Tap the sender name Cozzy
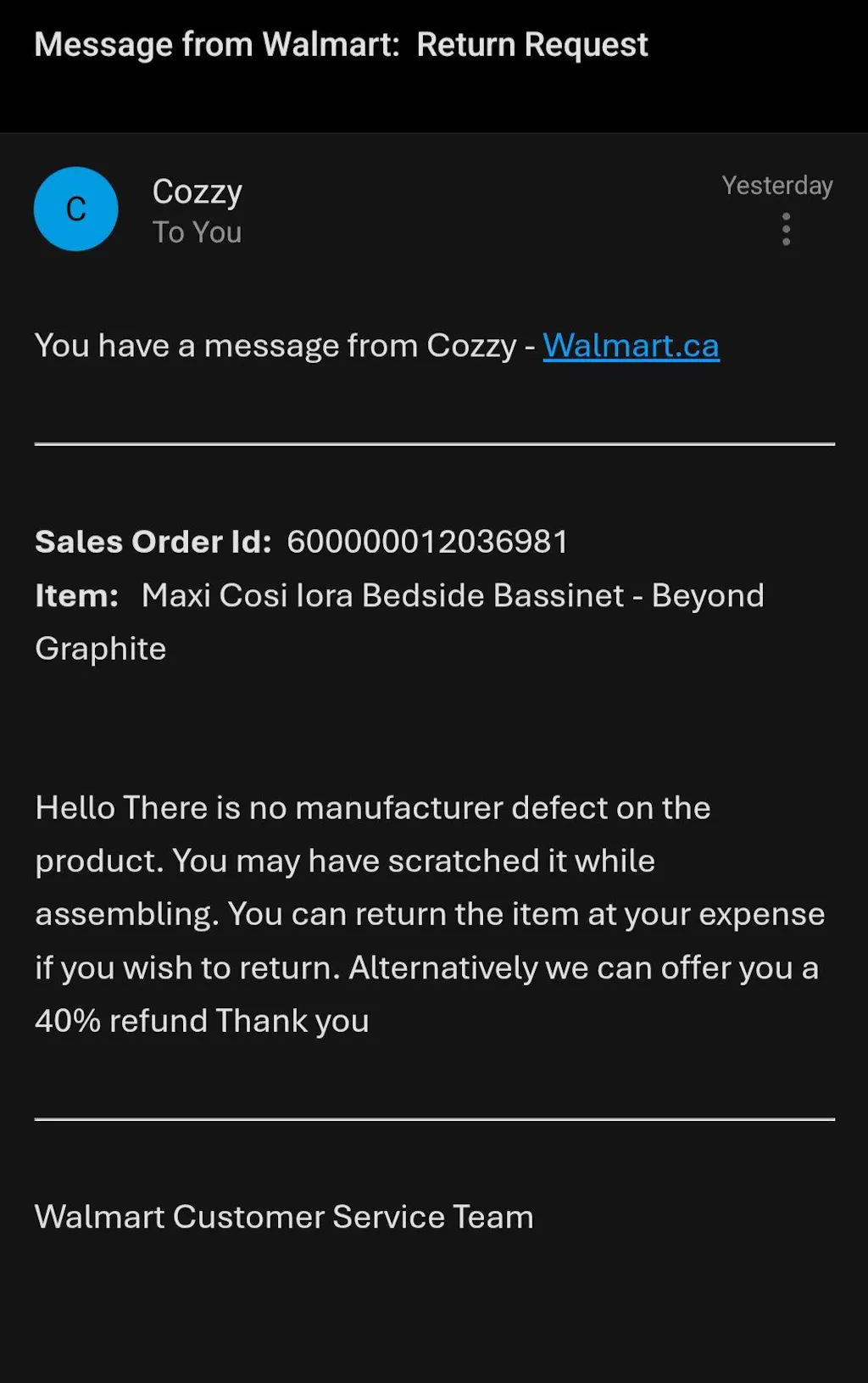Image resolution: width=868 pixels, height=1383 pixels. (x=197, y=192)
